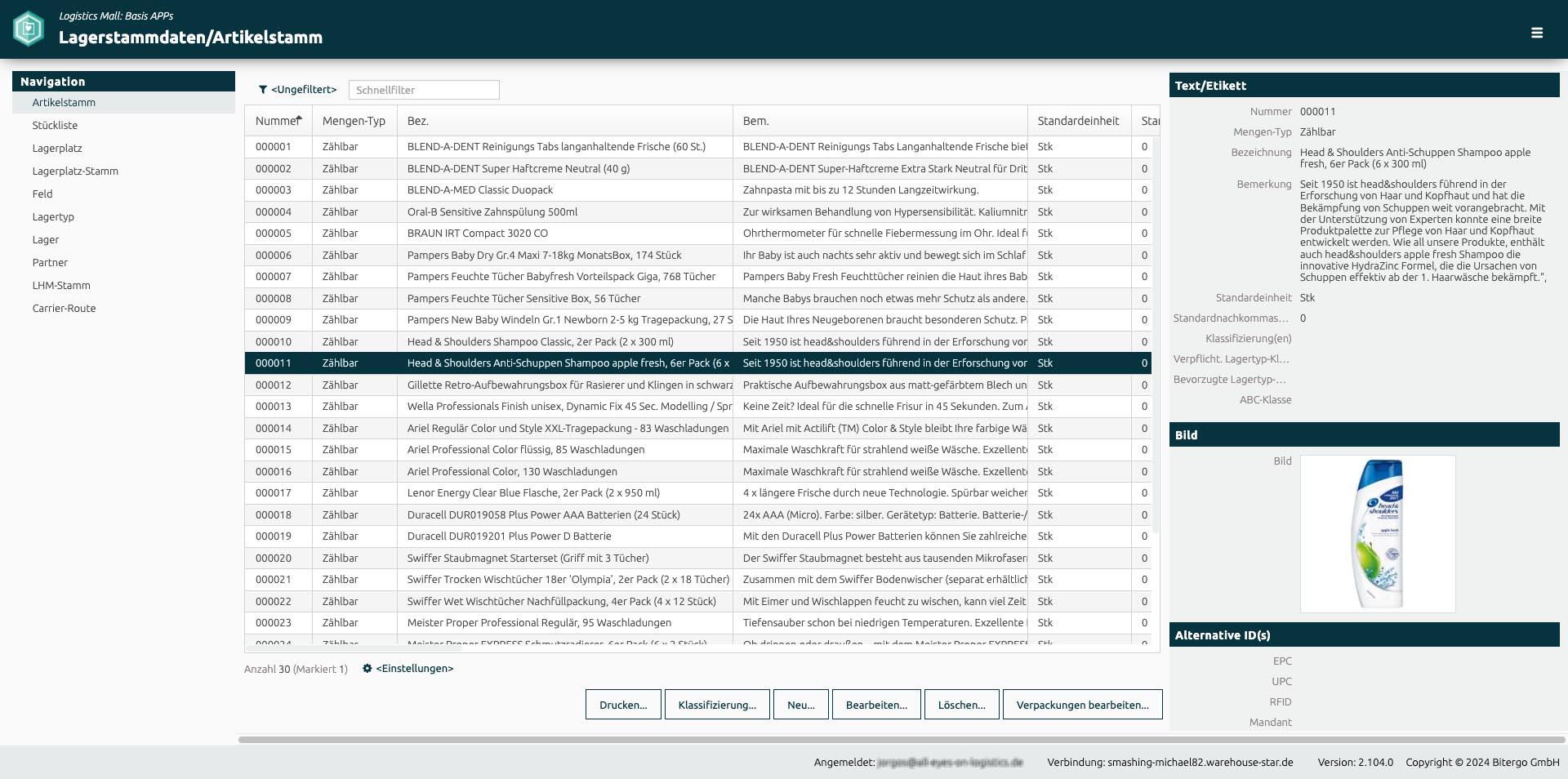Select row 000020 Swiffer Staubmagnet Starterset
The width and height of the screenshot is (1568, 779).
(x=698, y=558)
